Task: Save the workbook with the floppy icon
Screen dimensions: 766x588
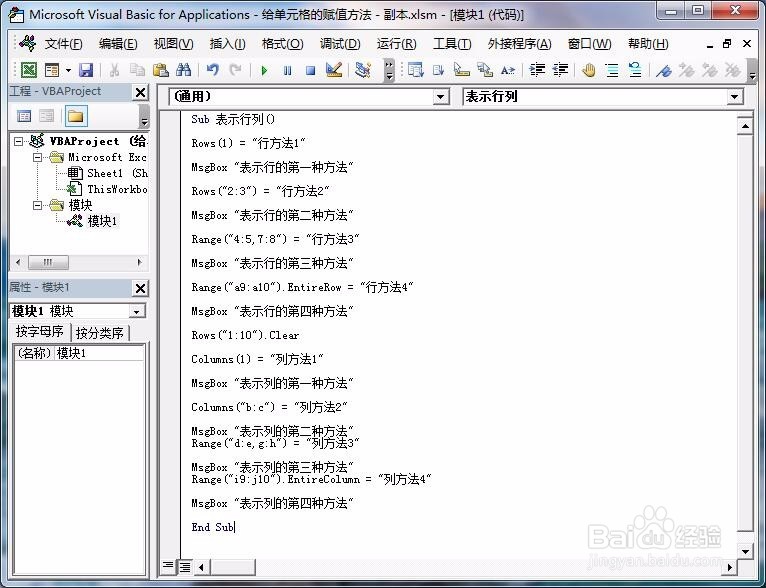Action: pos(86,70)
